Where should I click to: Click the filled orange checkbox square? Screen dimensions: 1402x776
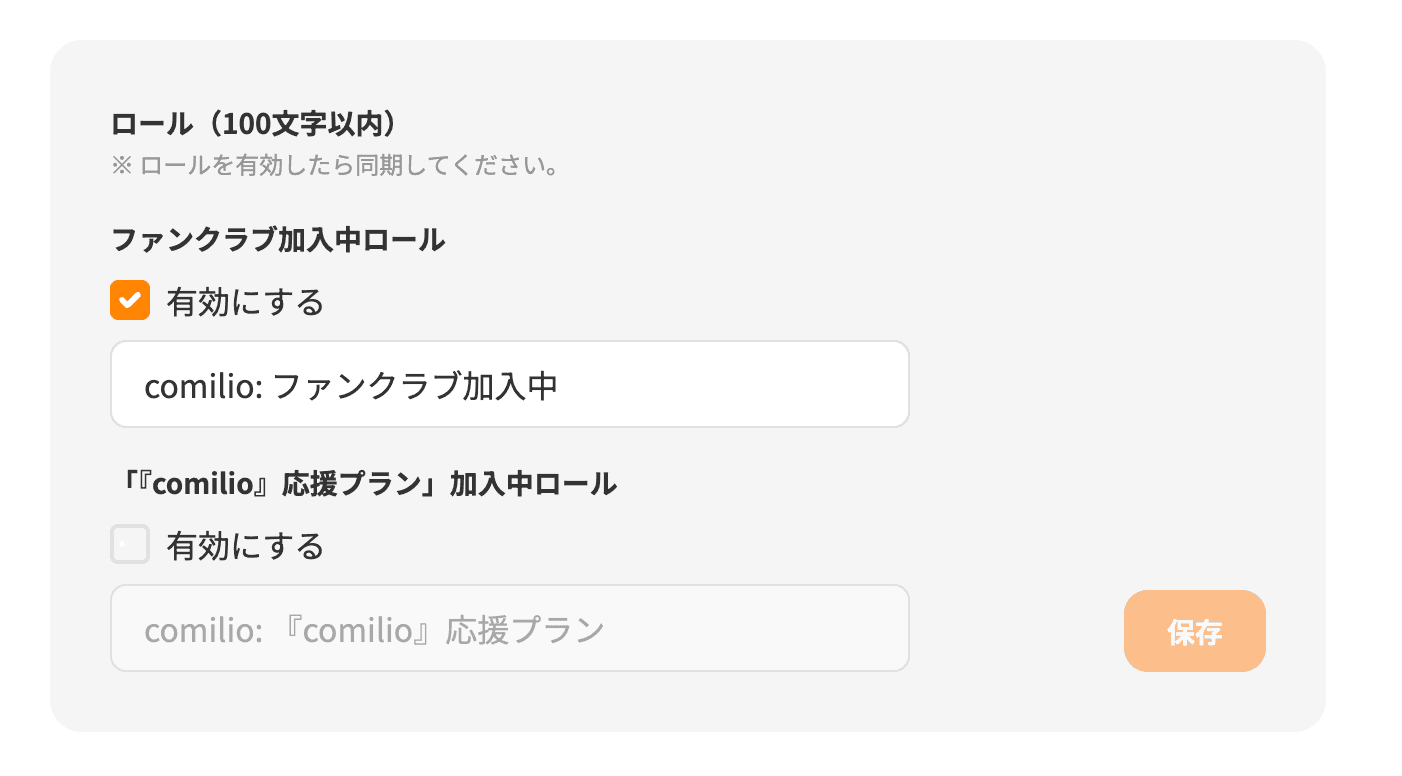click(129, 300)
